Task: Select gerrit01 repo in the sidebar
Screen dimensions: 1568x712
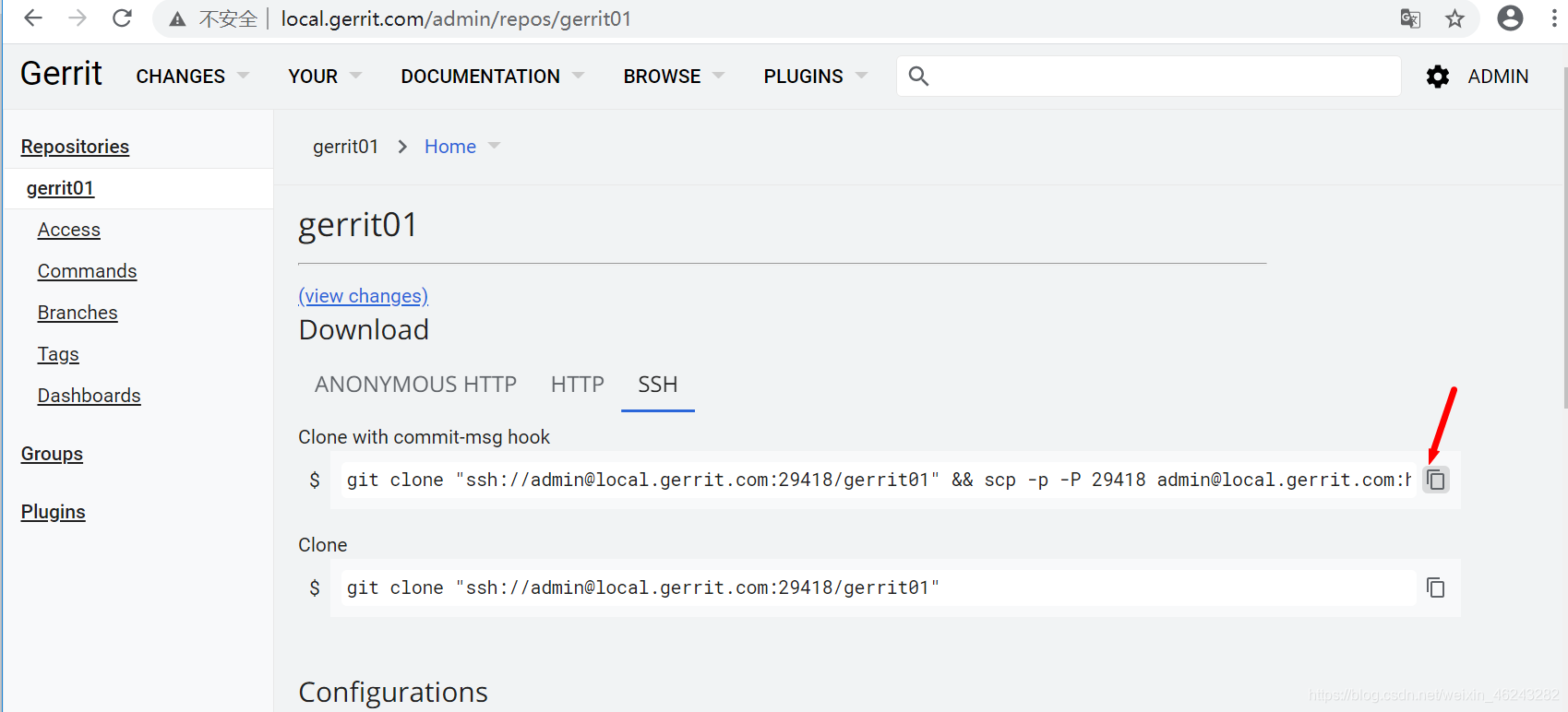Action: (60, 188)
